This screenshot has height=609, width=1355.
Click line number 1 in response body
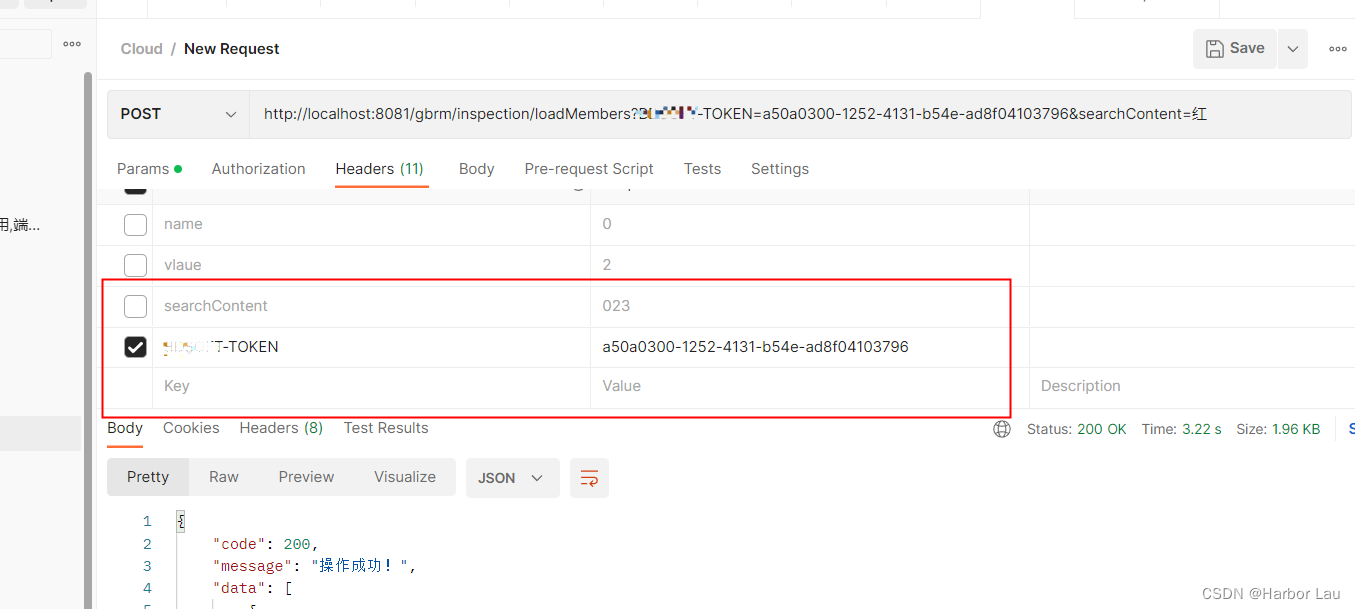tap(147, 521)
